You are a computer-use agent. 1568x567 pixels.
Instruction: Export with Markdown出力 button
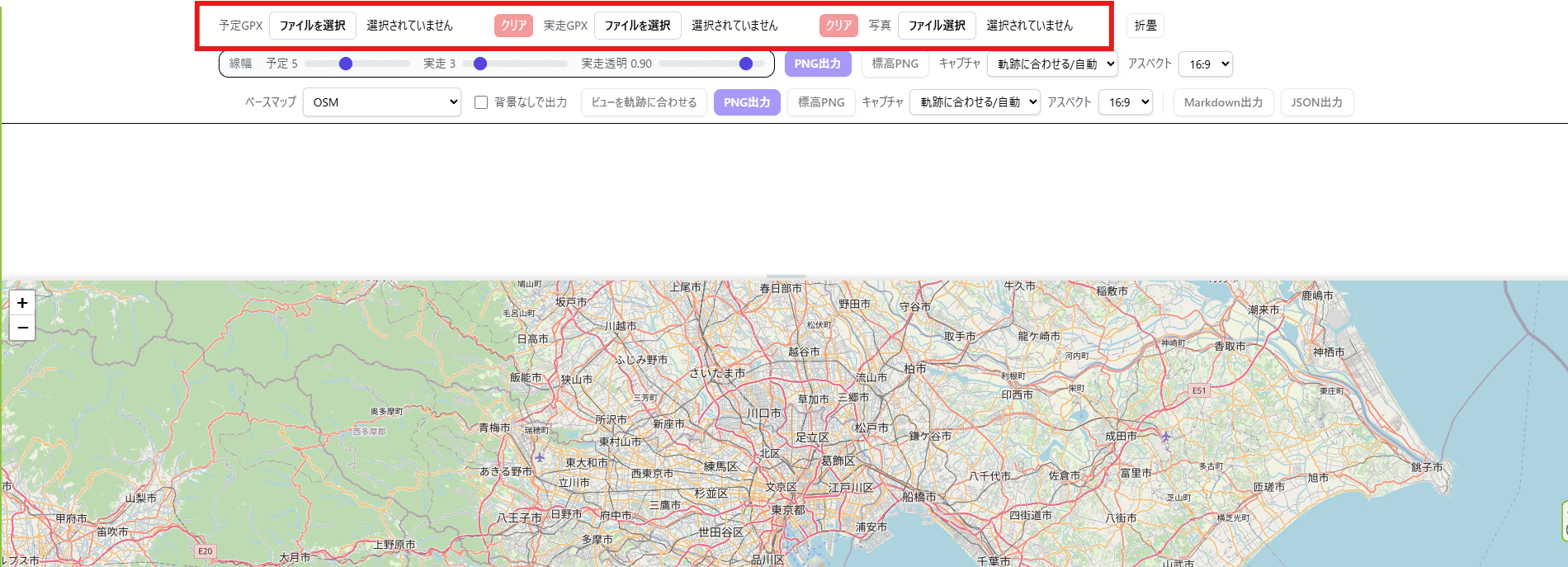1224,102
